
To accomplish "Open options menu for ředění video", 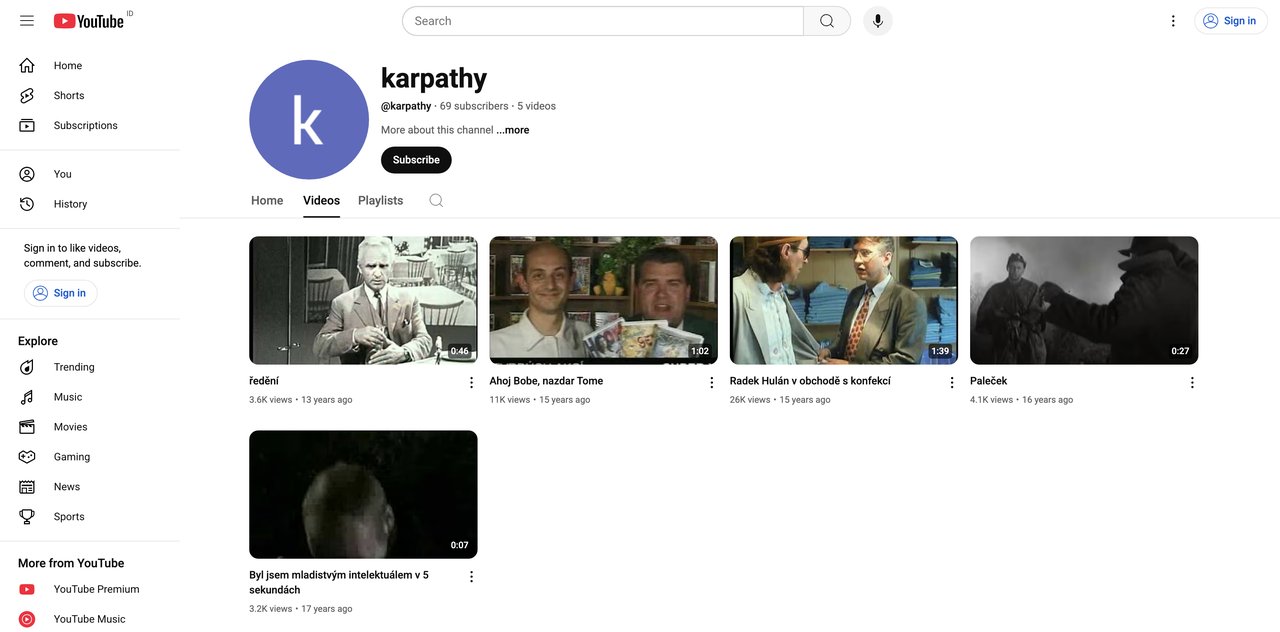I will 472,383.
